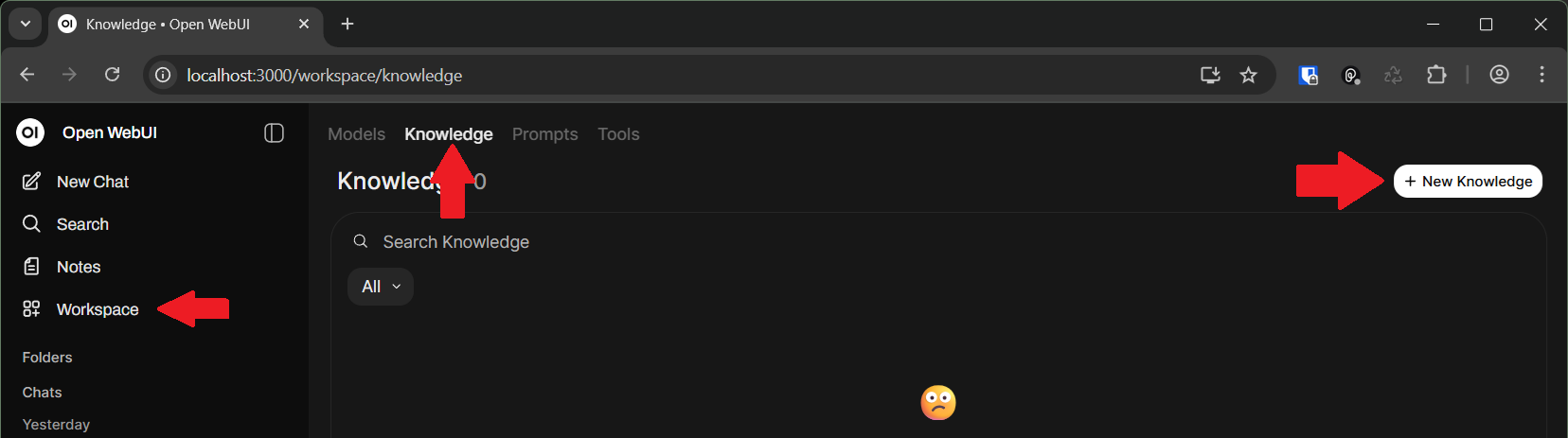This screenshot has width=1568, height=438.
Task: Open Chrome's three-dot menu
Action: pyautogui.click(x=1541, y=75)
